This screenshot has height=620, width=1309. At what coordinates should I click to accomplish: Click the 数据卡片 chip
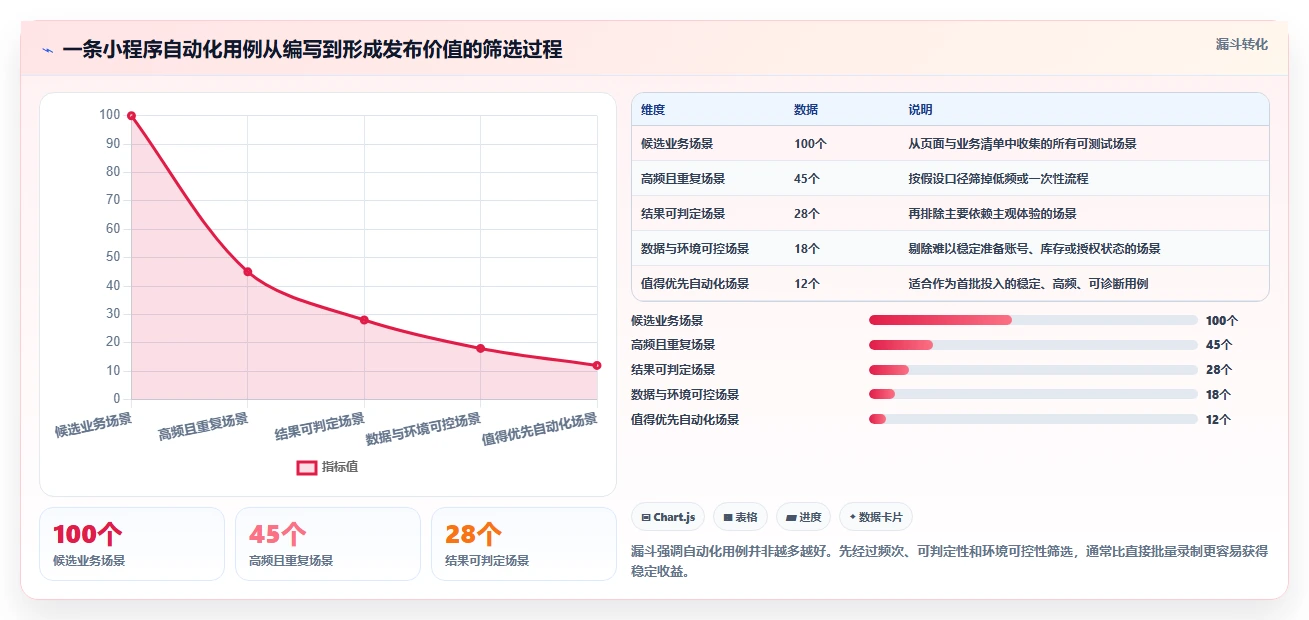pyautogui.click(x=876, y=517)
